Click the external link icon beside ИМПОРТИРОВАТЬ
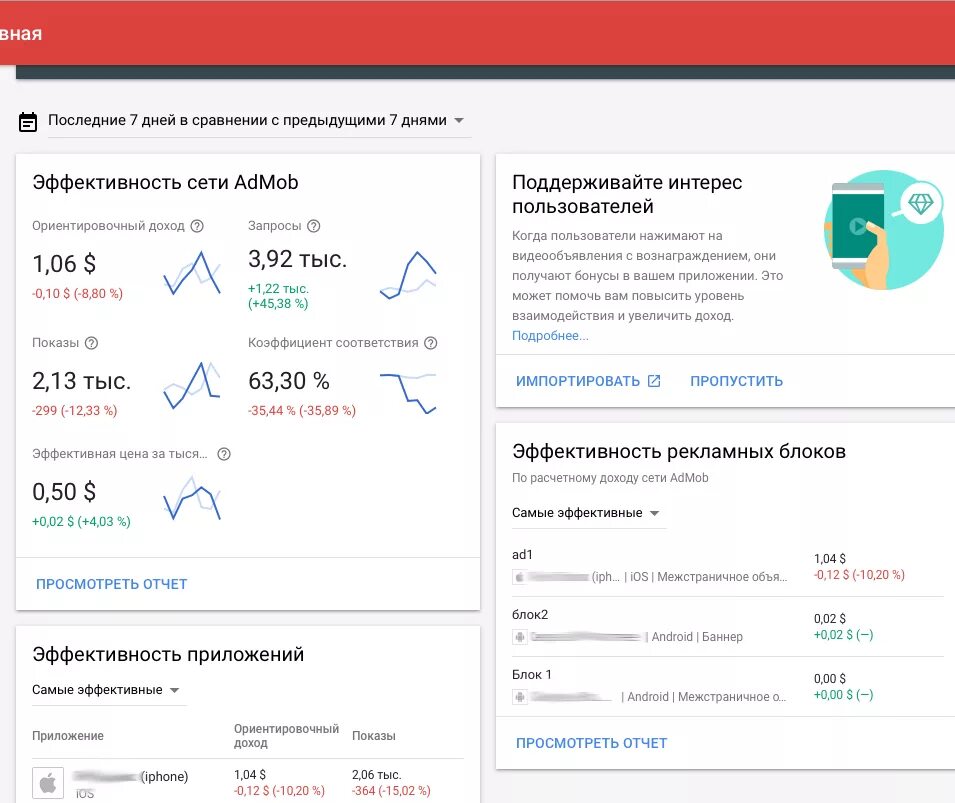 click(x=654, y=381)
